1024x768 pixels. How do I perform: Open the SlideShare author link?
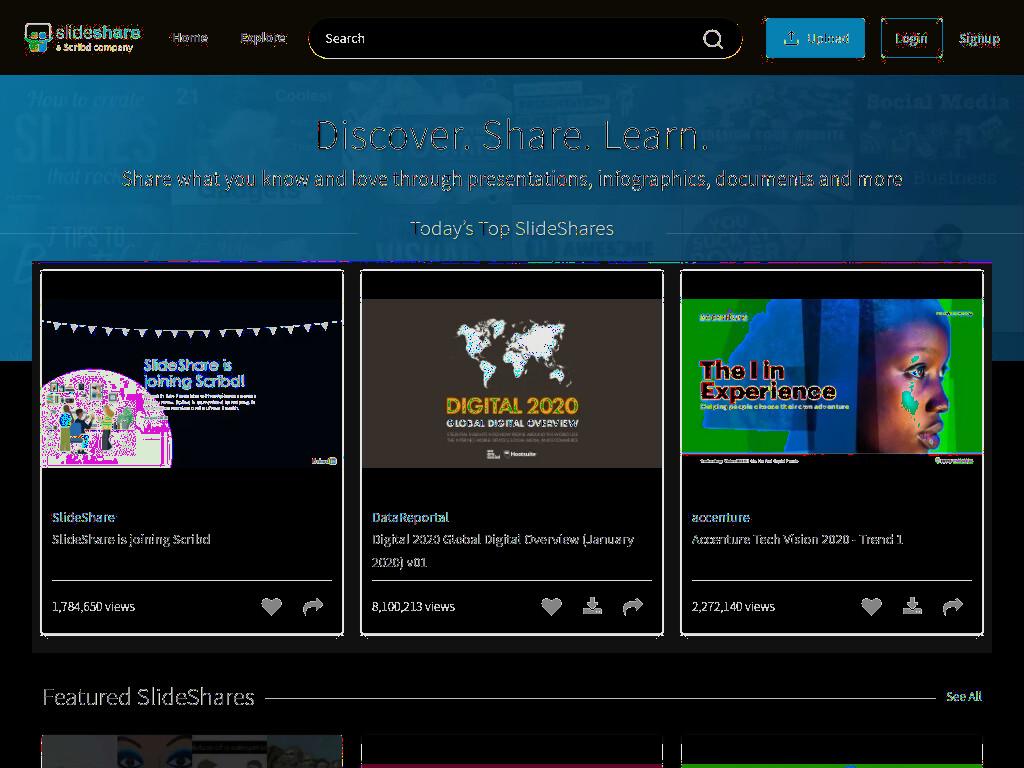coord(84,517)
